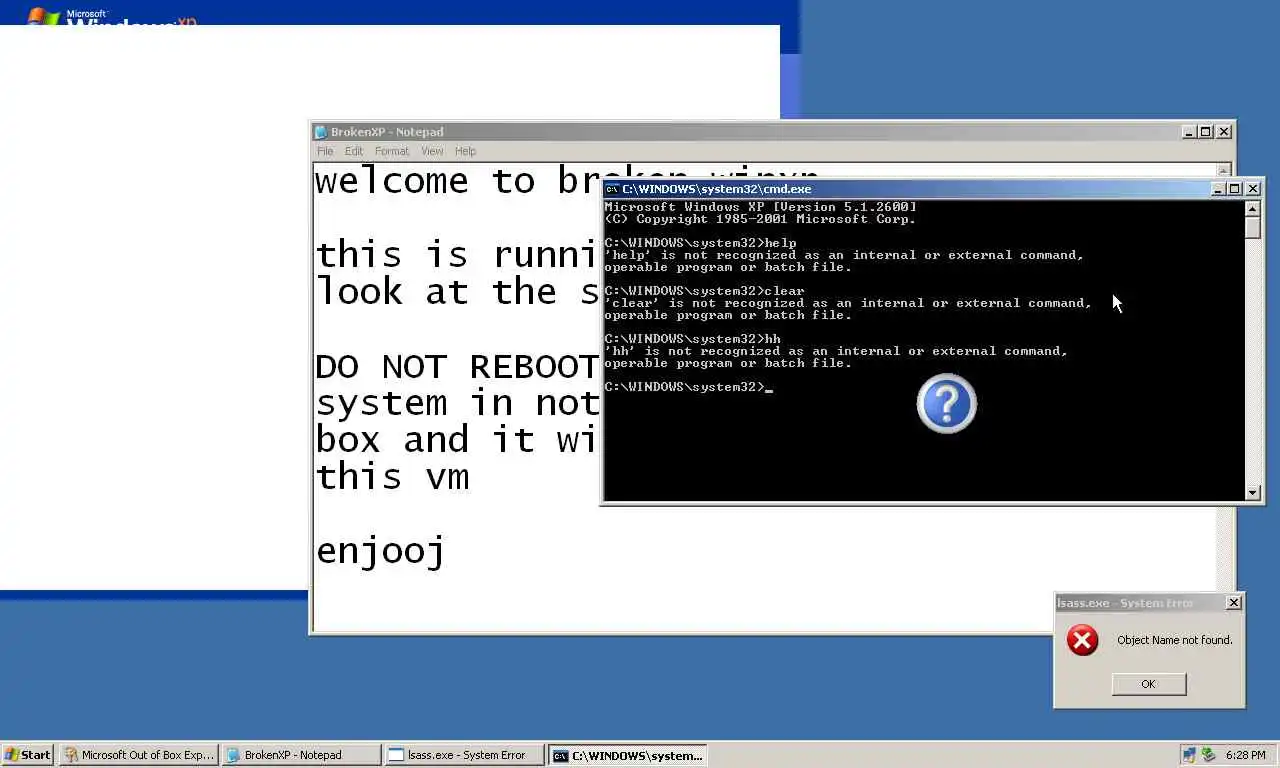Click the green tray icon beside the clock
Image resolution: width=1280 pixels, height=768 pixels.
(1208, 755)
